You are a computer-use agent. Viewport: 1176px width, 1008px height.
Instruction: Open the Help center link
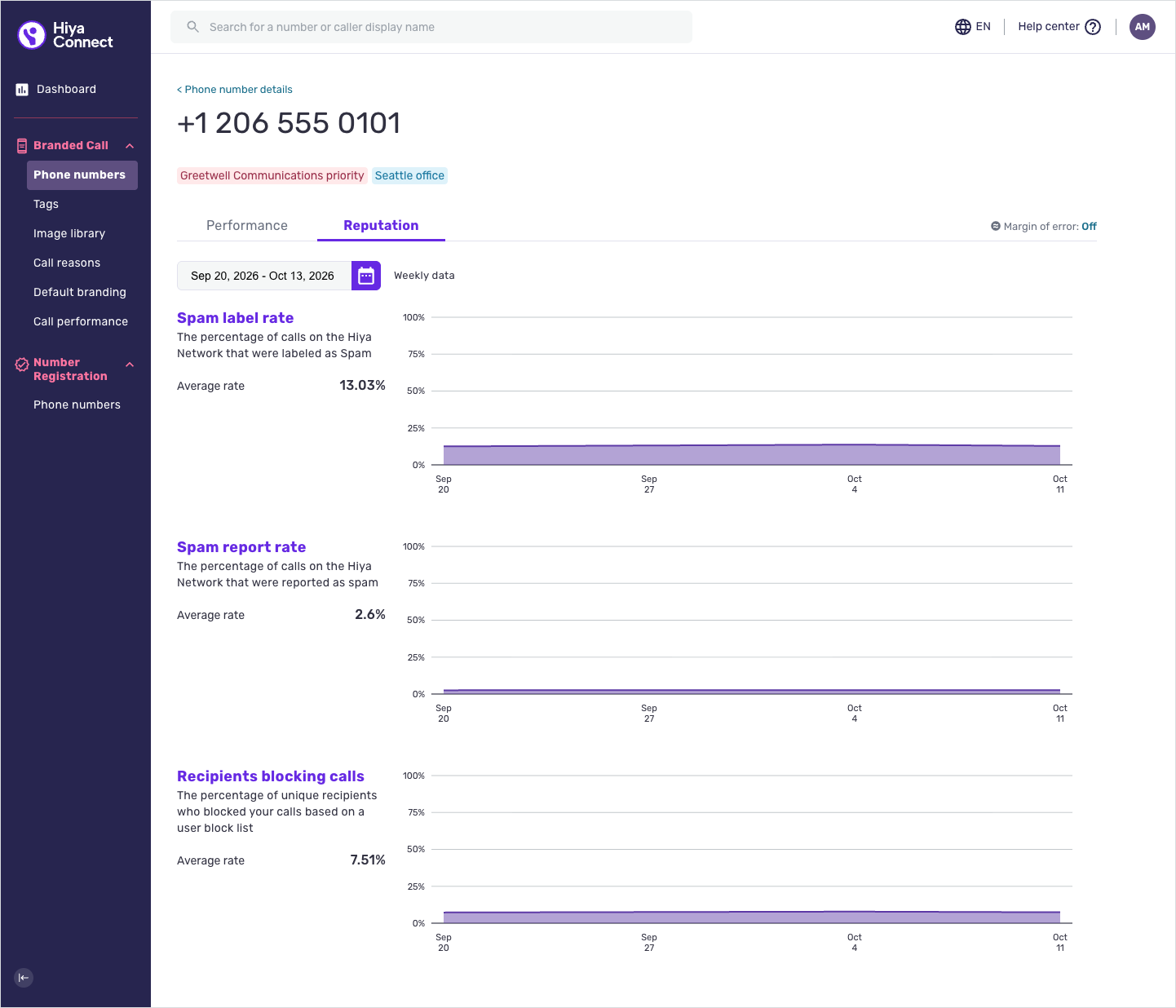tap(1059, 27)
